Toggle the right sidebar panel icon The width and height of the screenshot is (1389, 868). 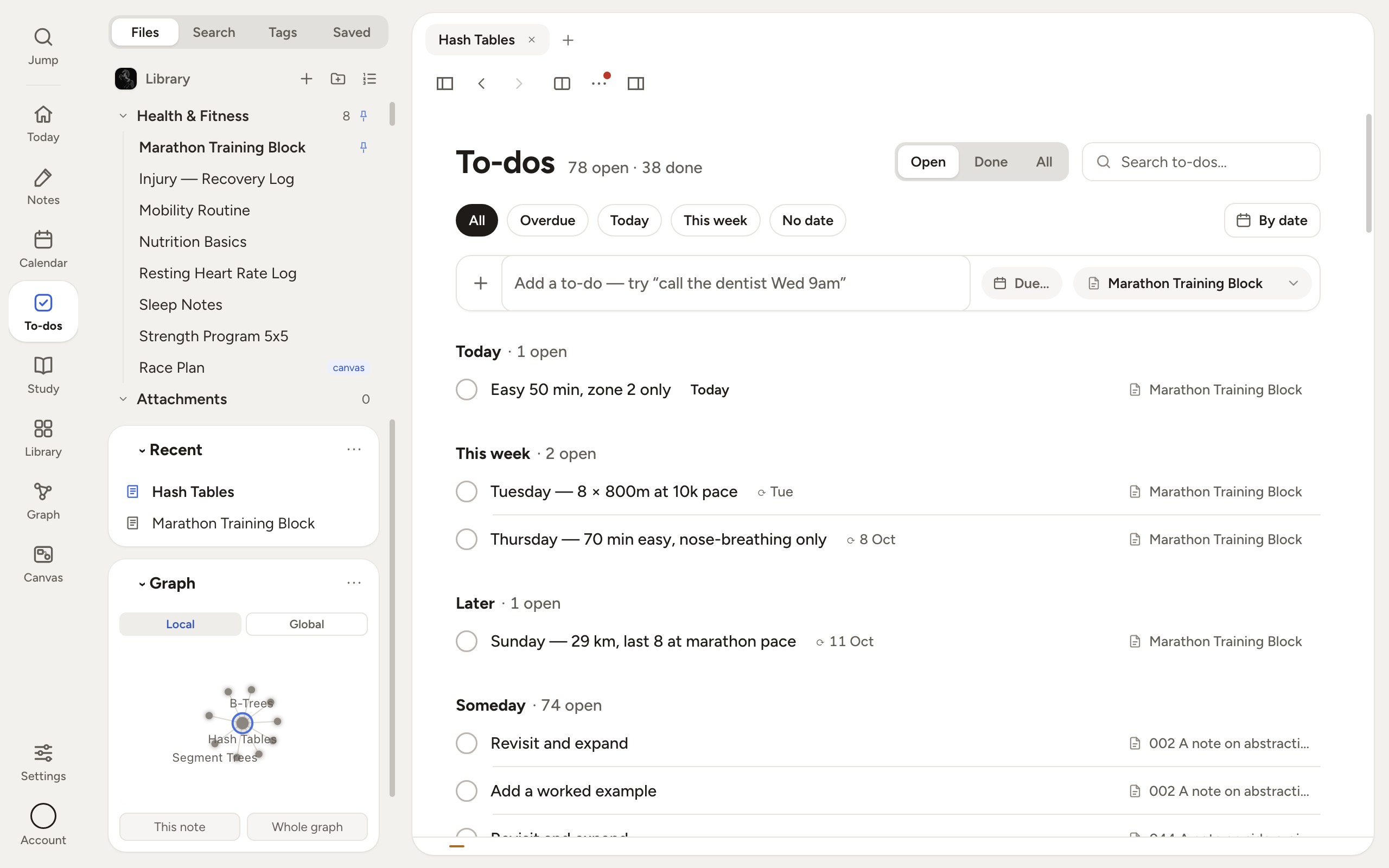click(636, 84)
